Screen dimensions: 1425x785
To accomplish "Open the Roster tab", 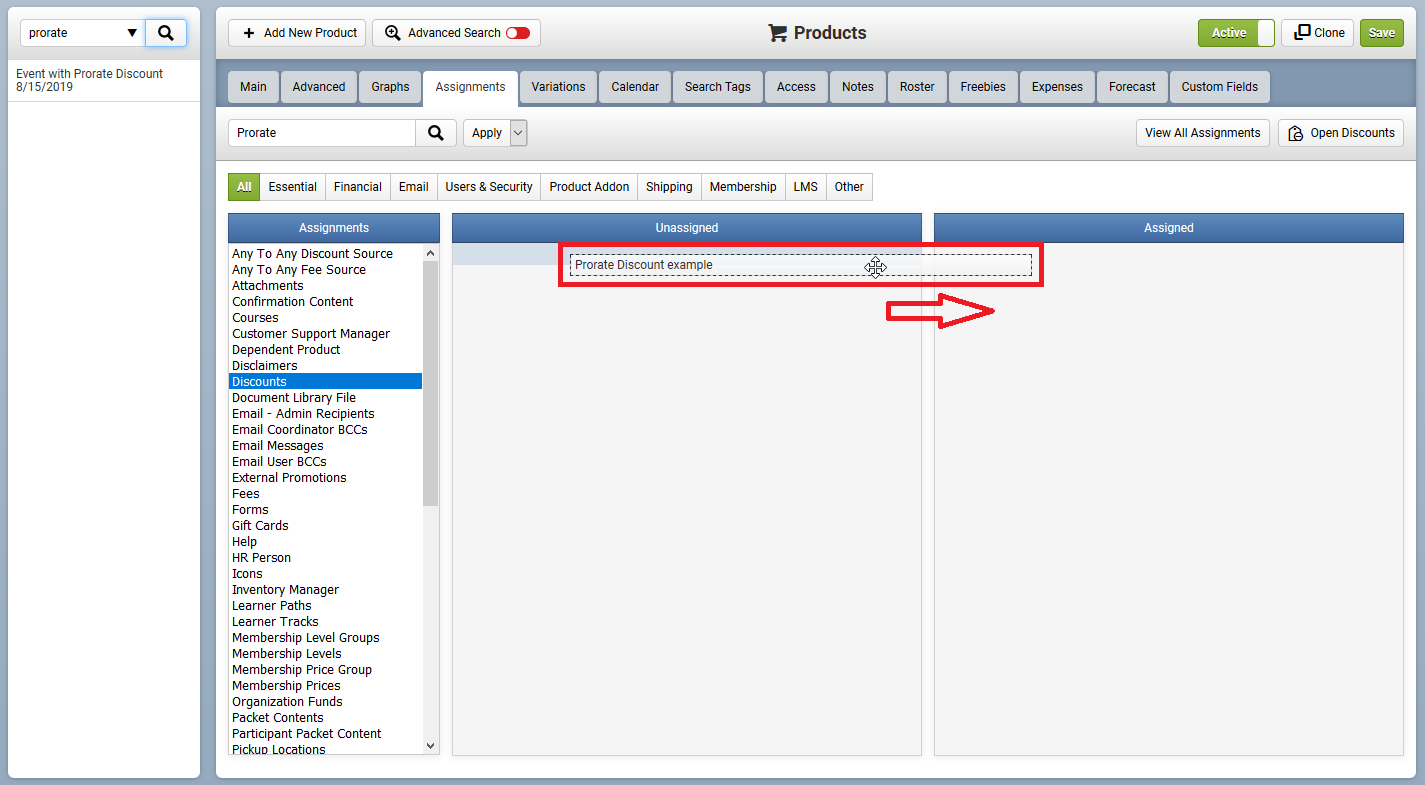I will tap(917, 87).
